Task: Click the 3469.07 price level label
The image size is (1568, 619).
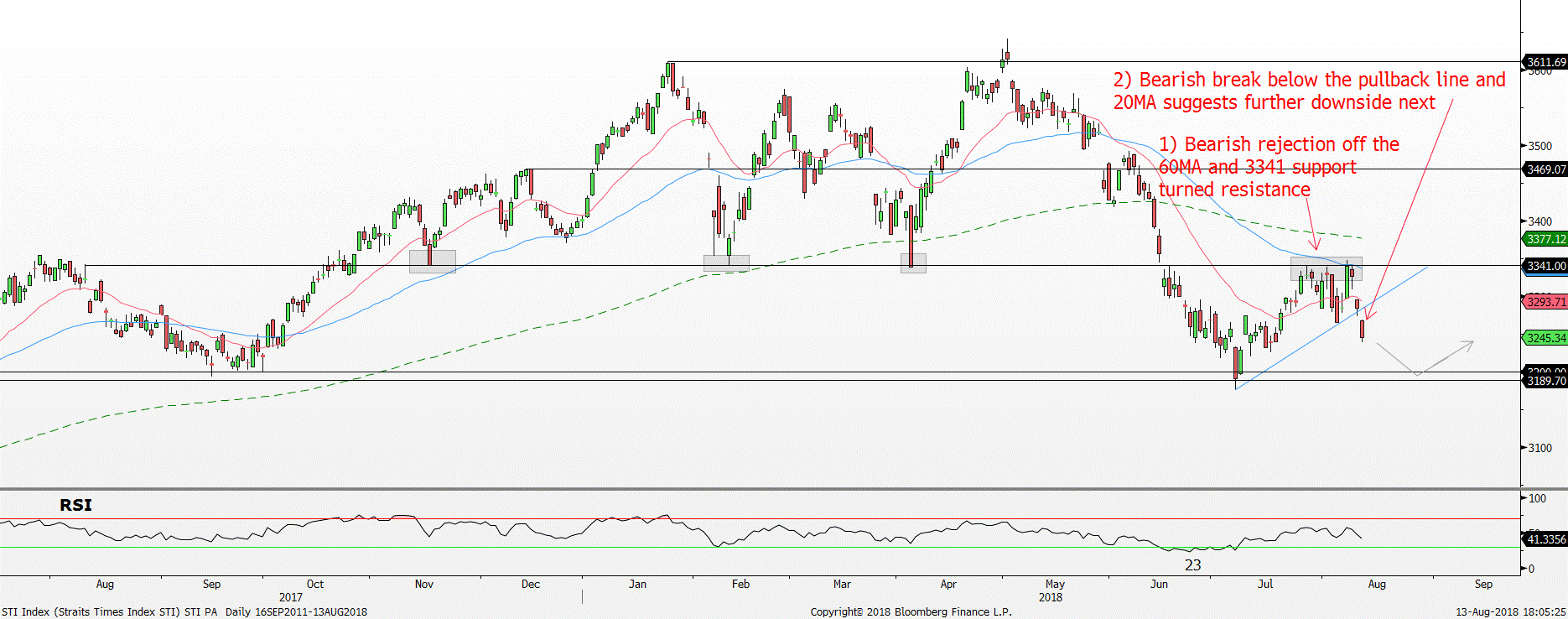Action: 1545,169
